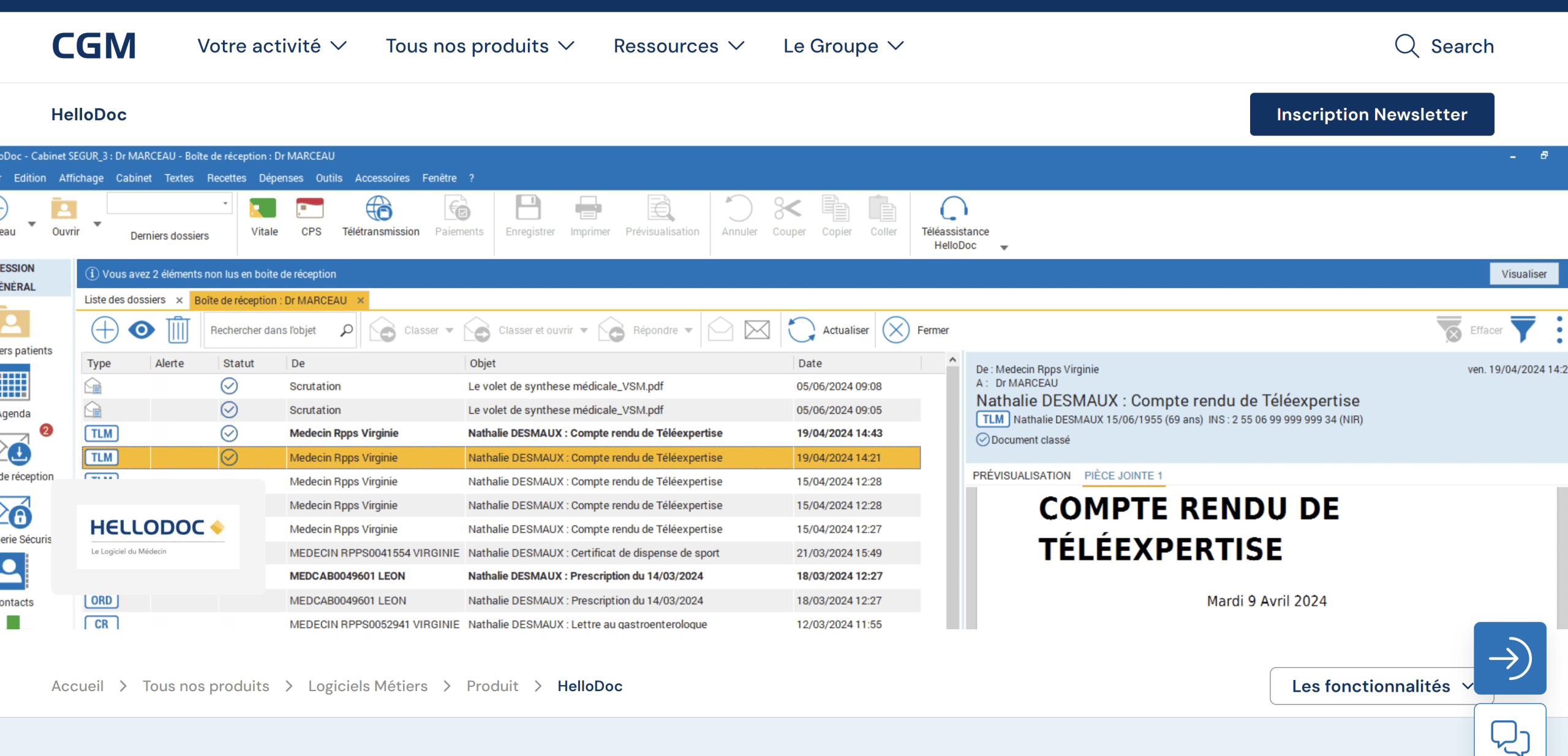The height and width of the screenshot is (756, 1568).
Task: Open Télétransmission globe icon
Action: coord(379,208)
